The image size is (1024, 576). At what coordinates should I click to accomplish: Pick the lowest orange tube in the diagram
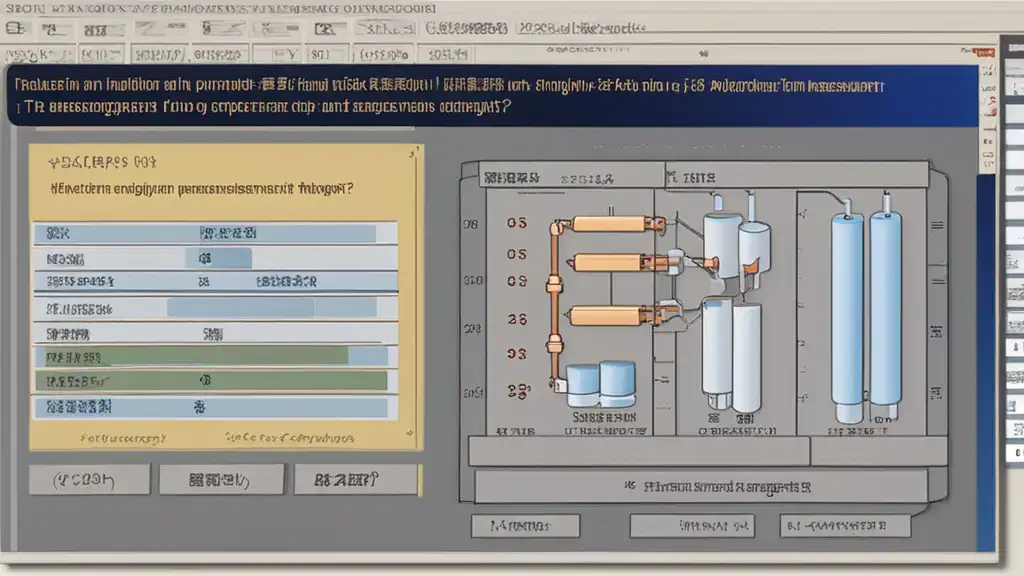[x=605, y=317]
